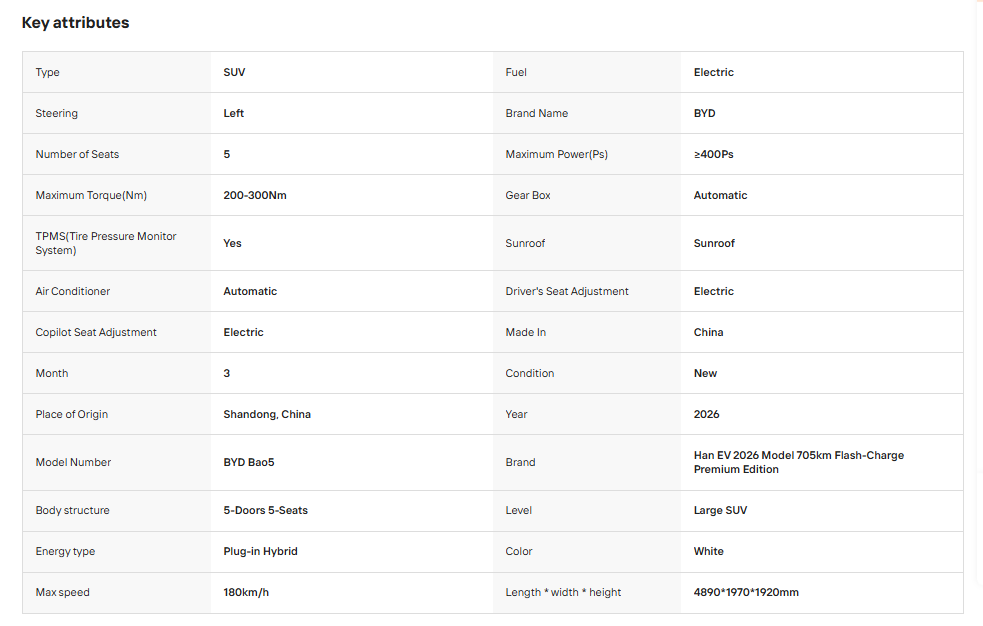Select the SUV type value

tap(234, 72)
